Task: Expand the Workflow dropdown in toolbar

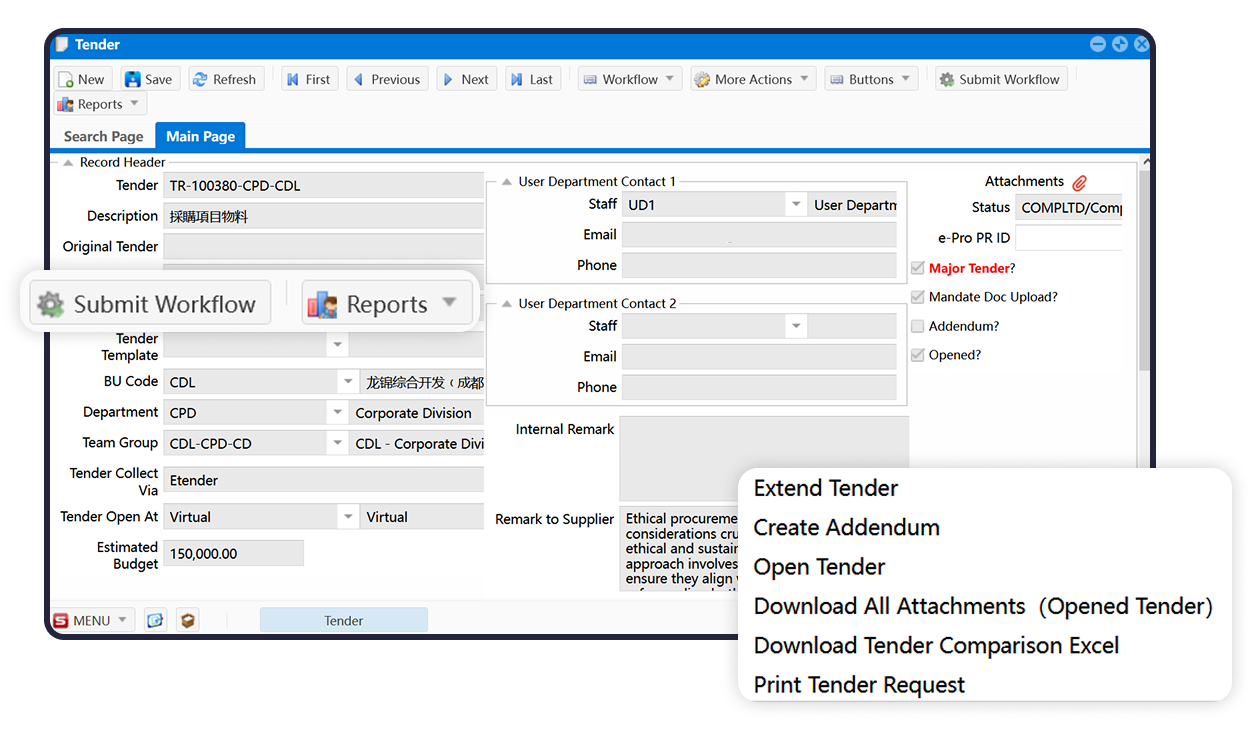Action: tap(630, 80)
